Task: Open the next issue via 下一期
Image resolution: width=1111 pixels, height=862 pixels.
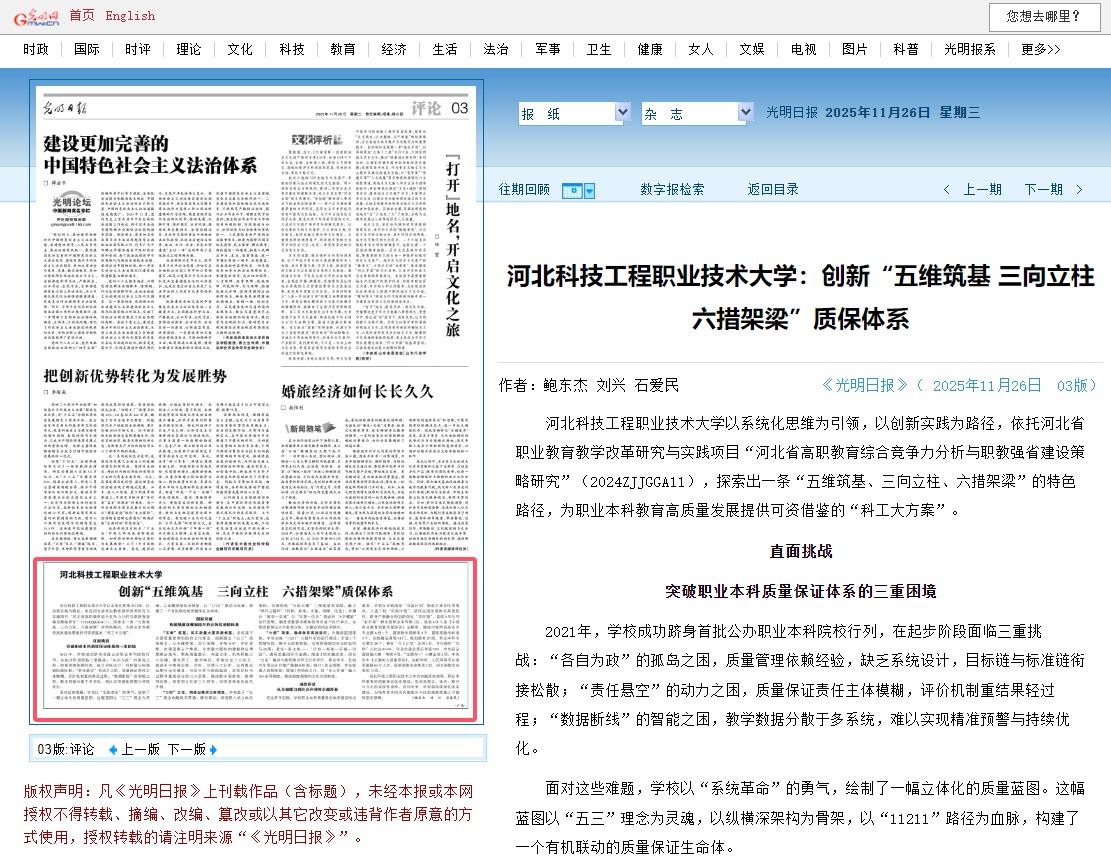Action: point(1046,188)
